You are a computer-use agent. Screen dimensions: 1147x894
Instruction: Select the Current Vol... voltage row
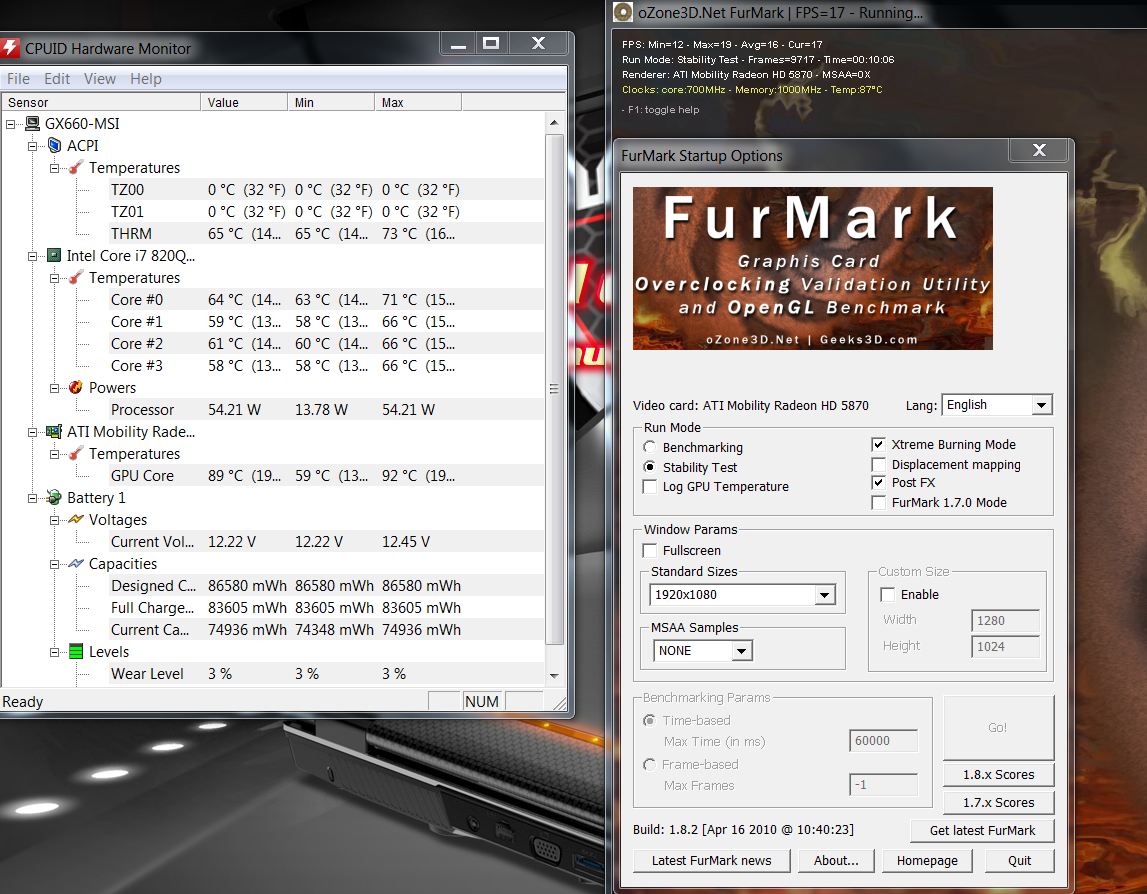click(325, 541)
